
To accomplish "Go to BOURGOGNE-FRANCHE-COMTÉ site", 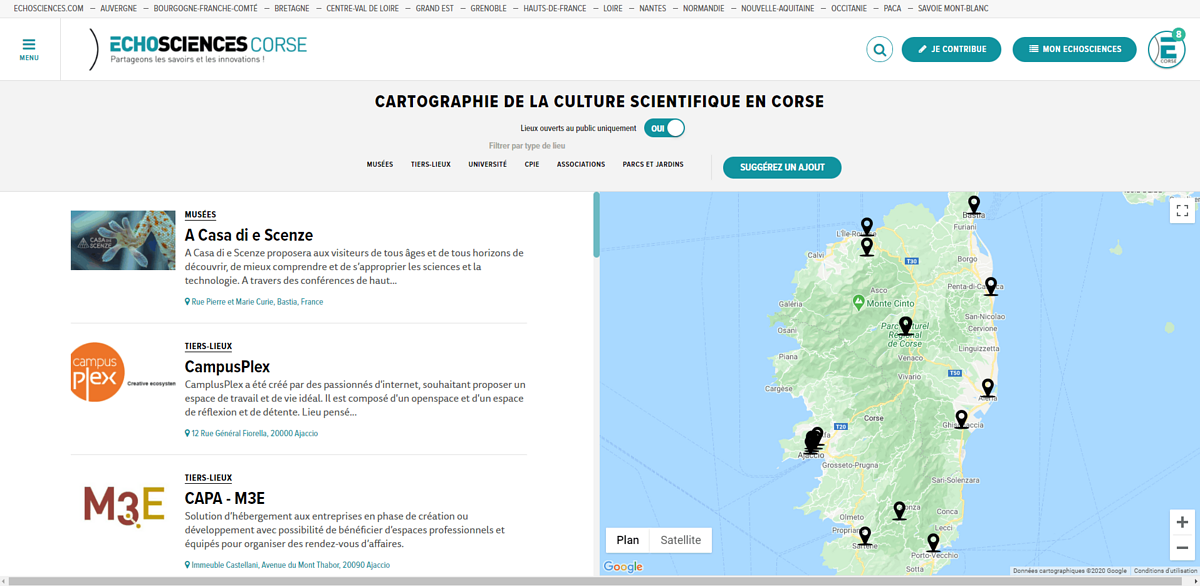I will click(205, 8).
